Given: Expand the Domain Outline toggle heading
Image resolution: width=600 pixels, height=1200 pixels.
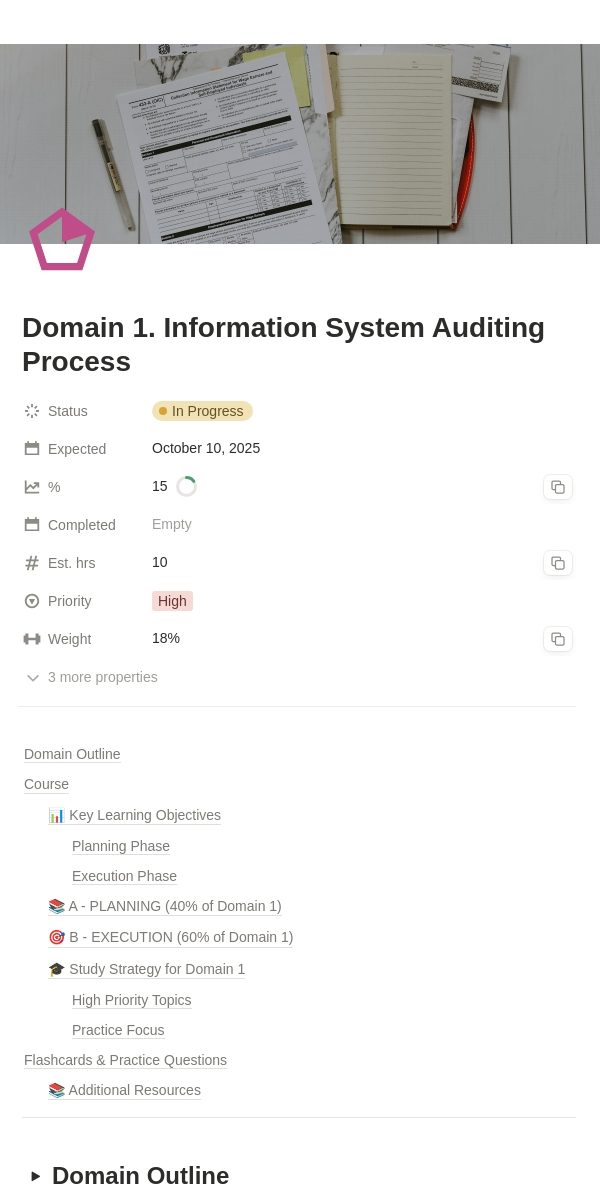Looking at the screenshot, I should pos(36,1176).
